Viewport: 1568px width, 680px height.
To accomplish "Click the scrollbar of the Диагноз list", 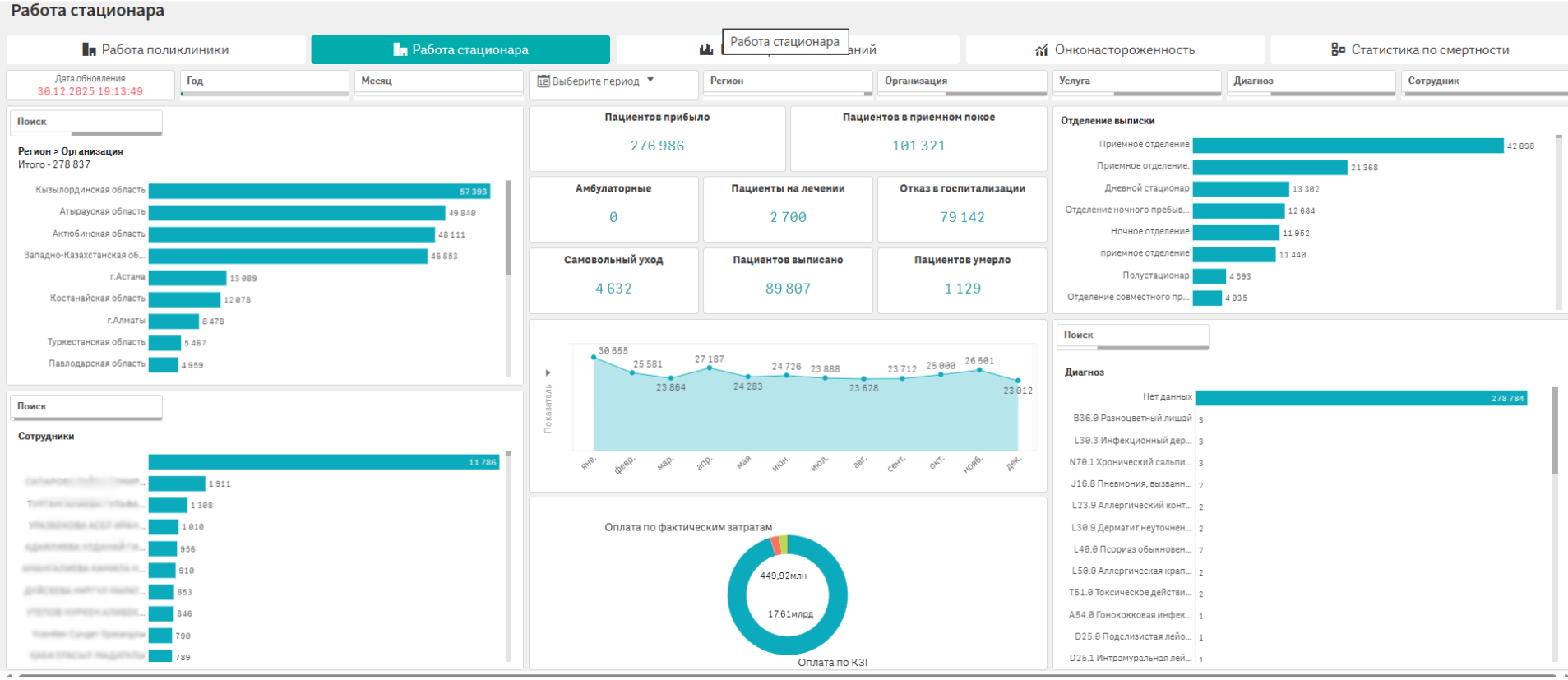I will (x=1555, y=432).
